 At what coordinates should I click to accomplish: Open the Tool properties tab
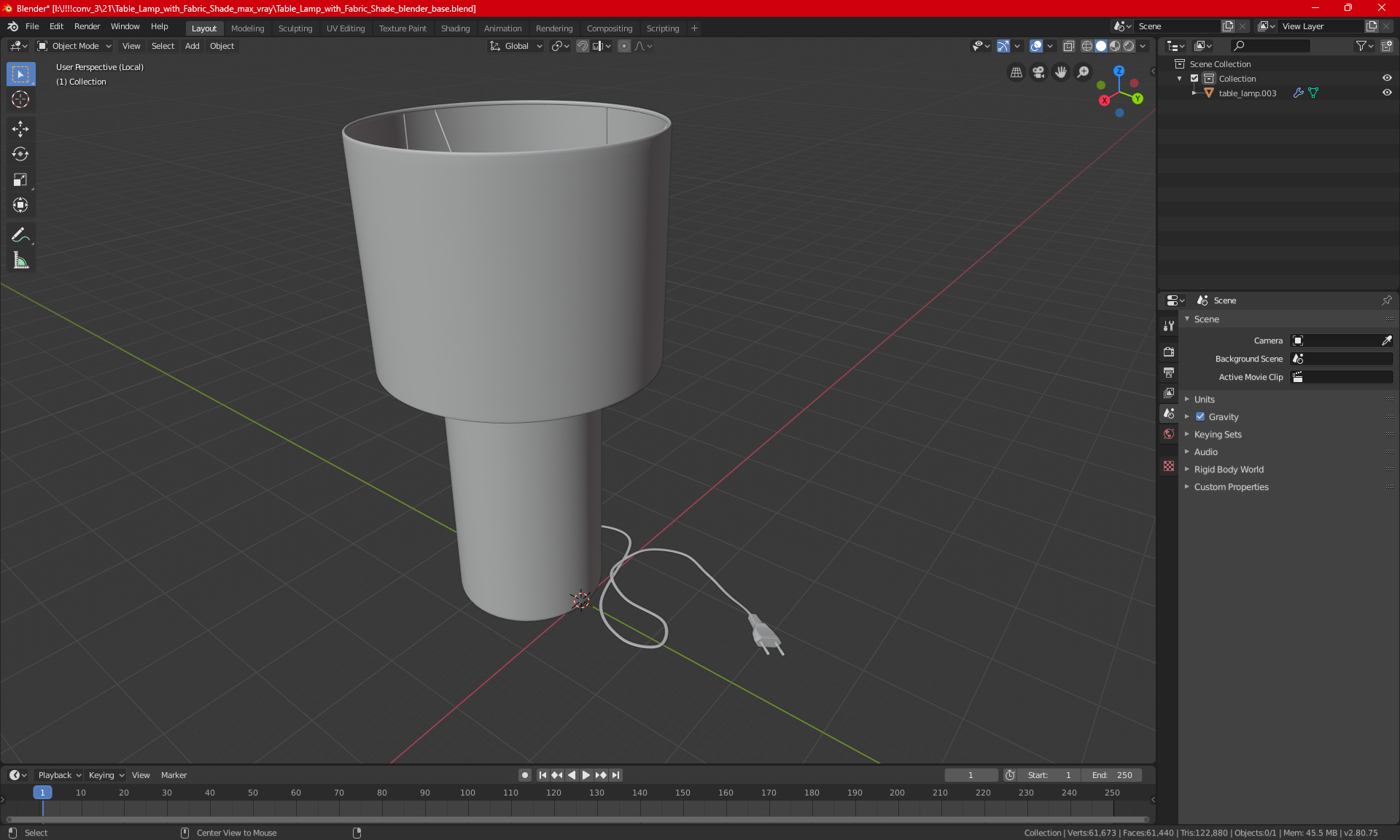[1169, 326]
